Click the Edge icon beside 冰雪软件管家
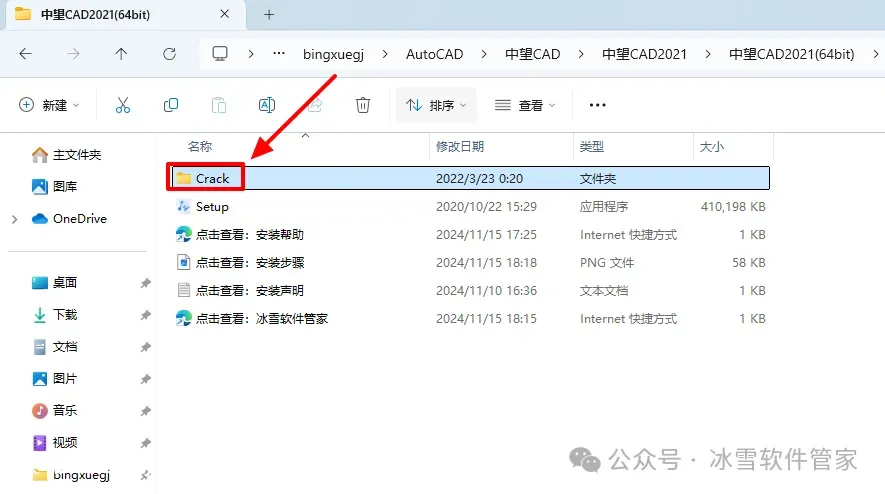885x494 pixels. (183, 318)
